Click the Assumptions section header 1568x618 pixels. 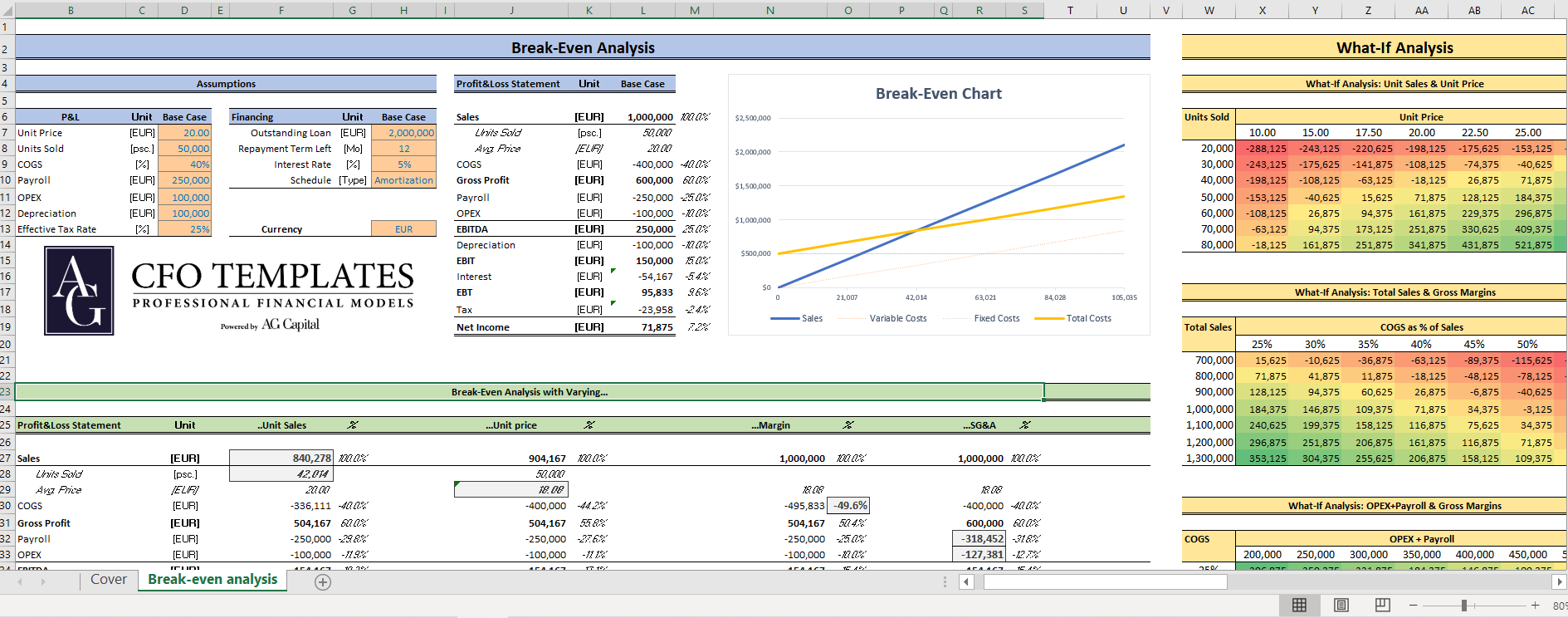coord(226,84)
